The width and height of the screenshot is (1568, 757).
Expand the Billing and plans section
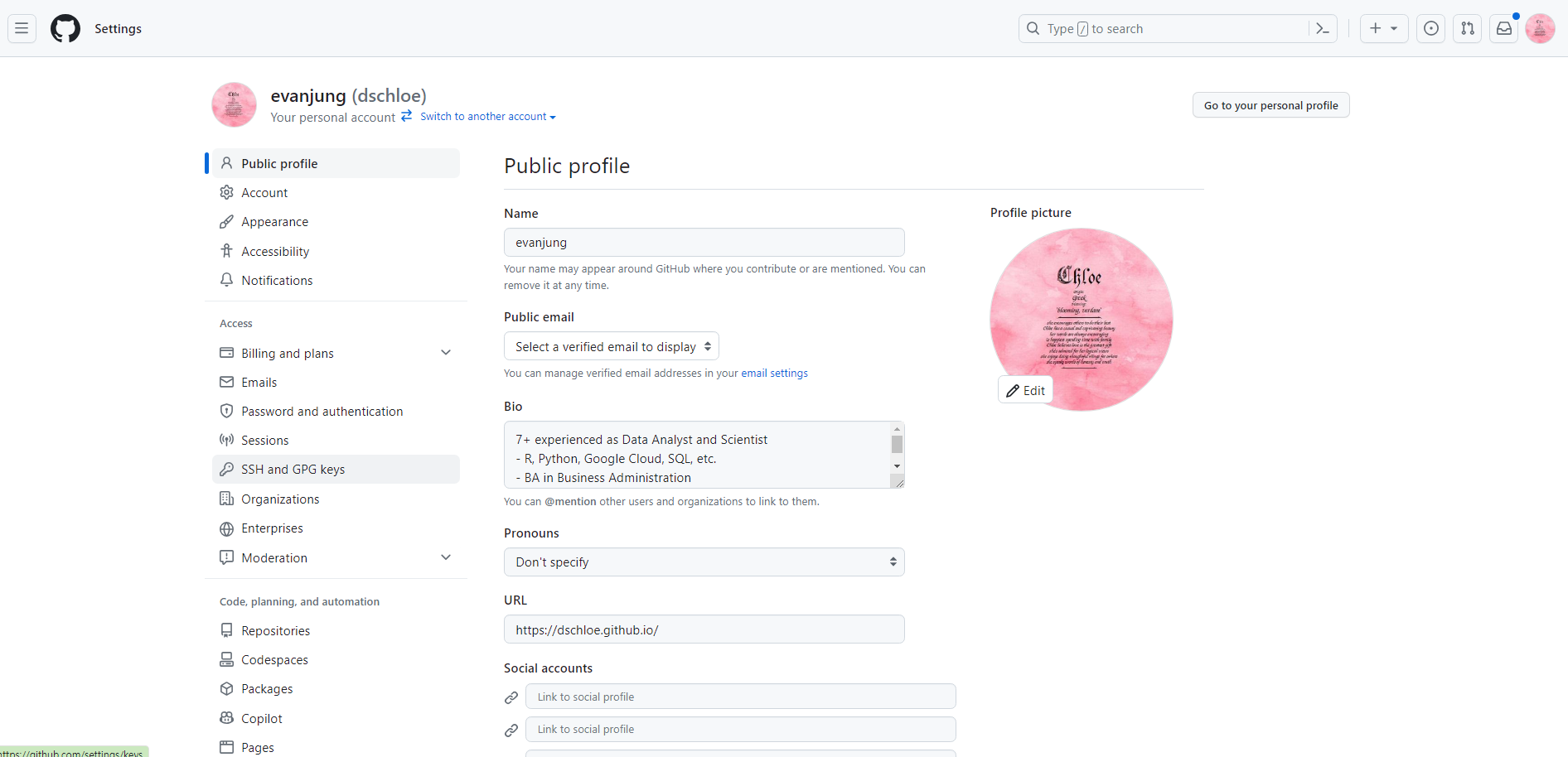coord(446,353)
